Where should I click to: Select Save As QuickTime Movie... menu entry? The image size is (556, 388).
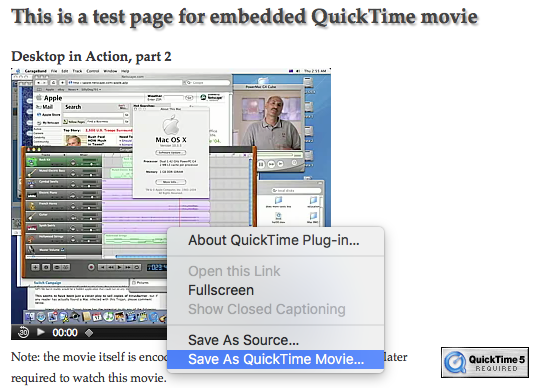point(276,359)
